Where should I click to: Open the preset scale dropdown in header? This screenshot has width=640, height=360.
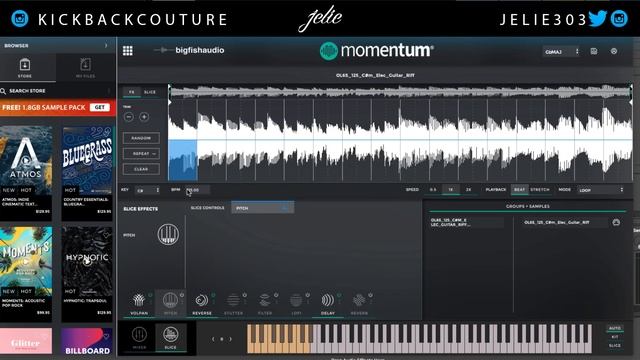[x=561, y=52]
